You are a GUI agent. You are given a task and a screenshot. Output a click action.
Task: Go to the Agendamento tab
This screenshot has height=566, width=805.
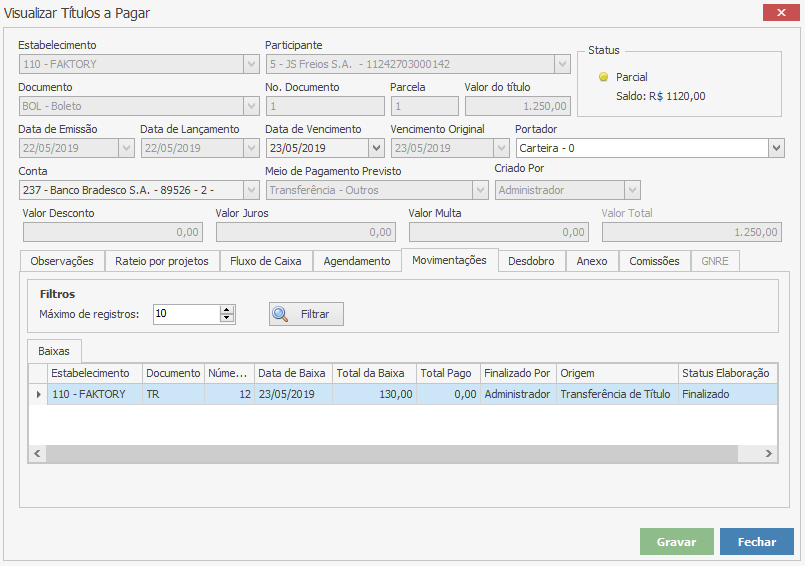point(357,261)
